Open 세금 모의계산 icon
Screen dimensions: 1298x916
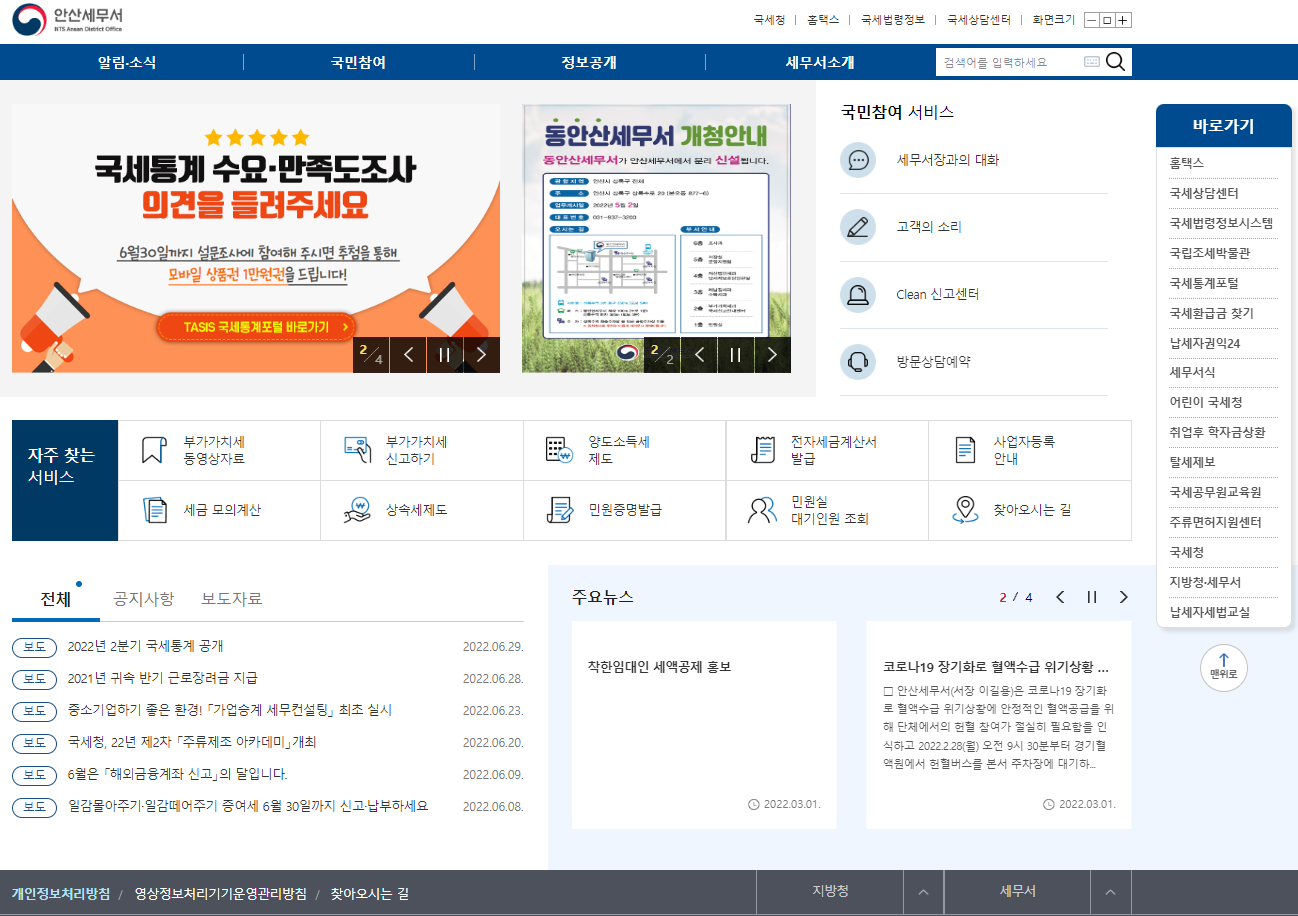[x=155, y=510]
